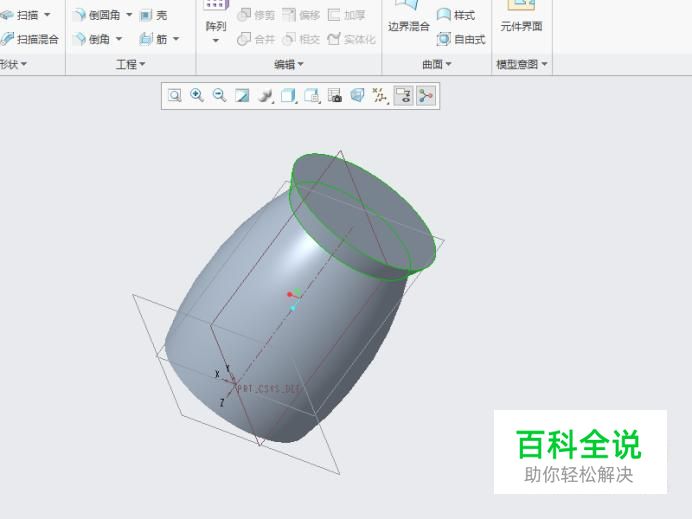Click the Zoom Out magnifier icon

[220, 95]
